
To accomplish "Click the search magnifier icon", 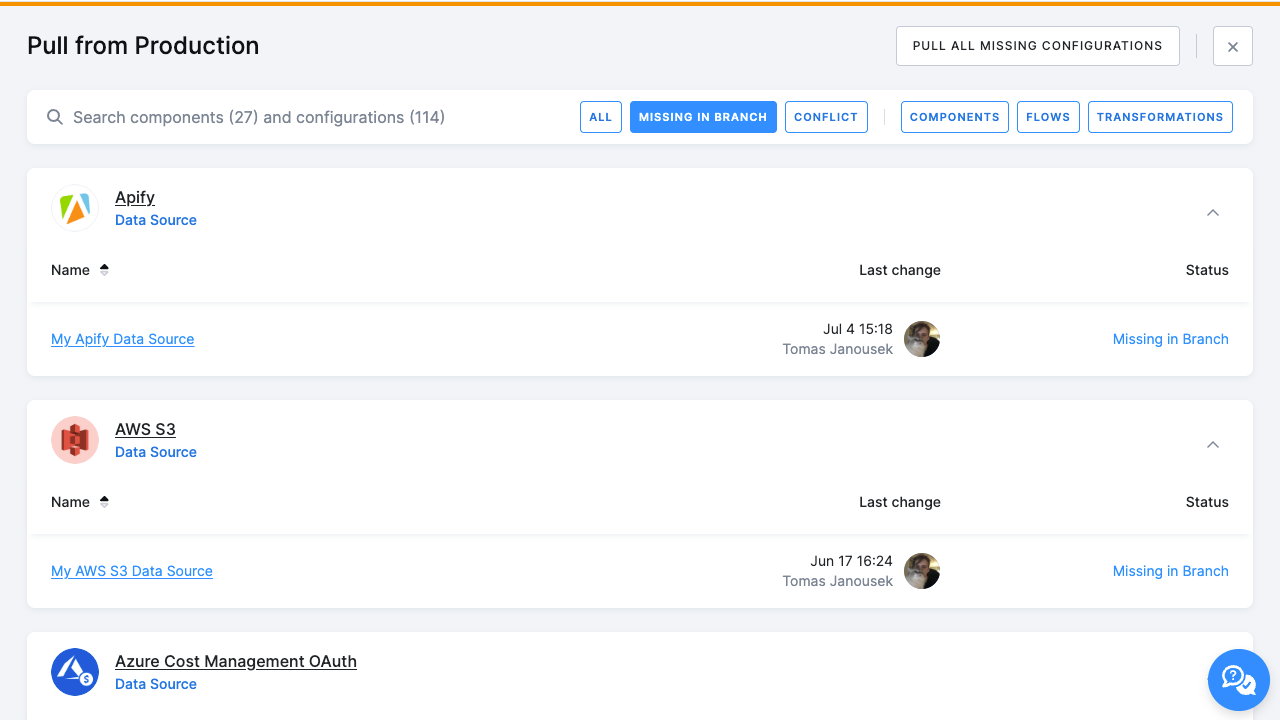I will coord(55,117).
